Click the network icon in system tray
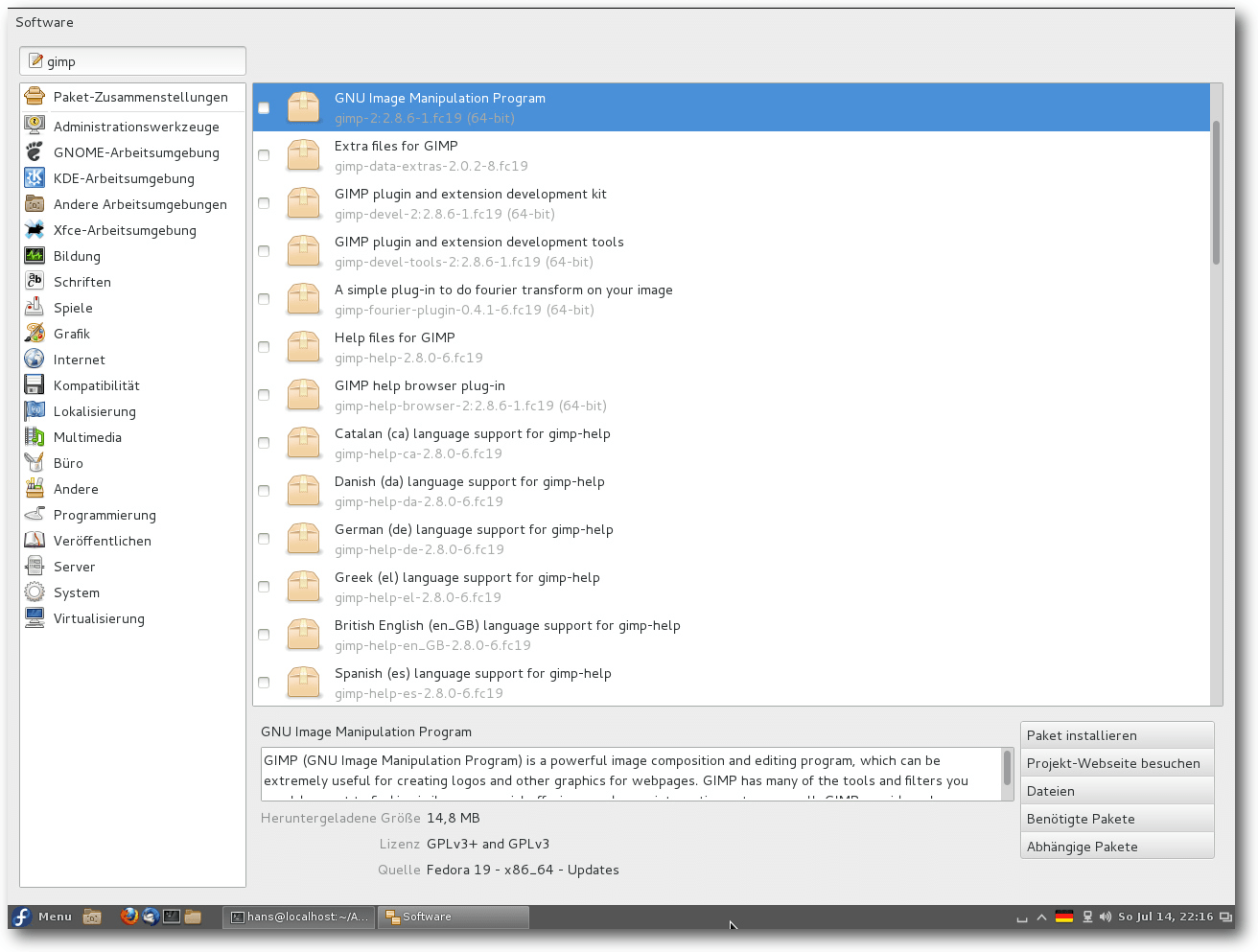Viewport: 1258px width, 952px height. tap(1087, 917)
